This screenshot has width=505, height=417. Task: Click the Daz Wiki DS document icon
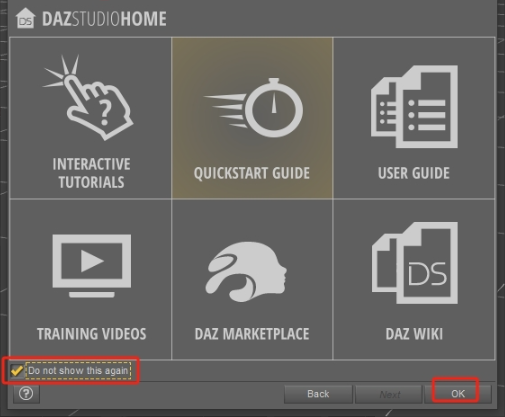tap(415, 263)
